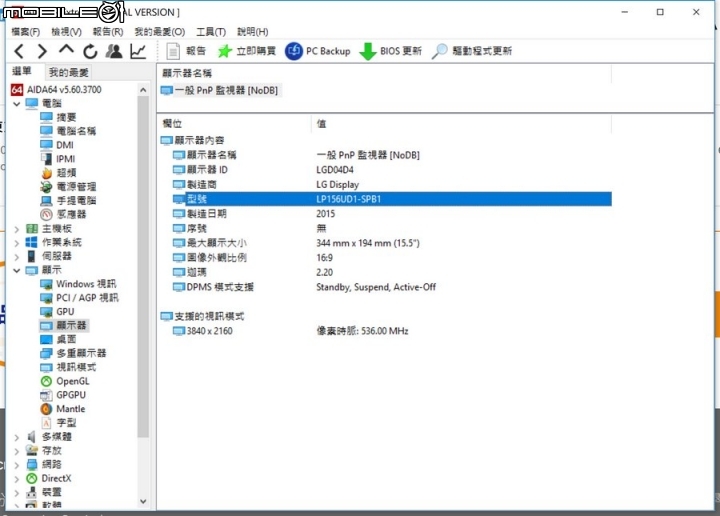Open 驅動程式更新 with the magnifier icon

472,51
